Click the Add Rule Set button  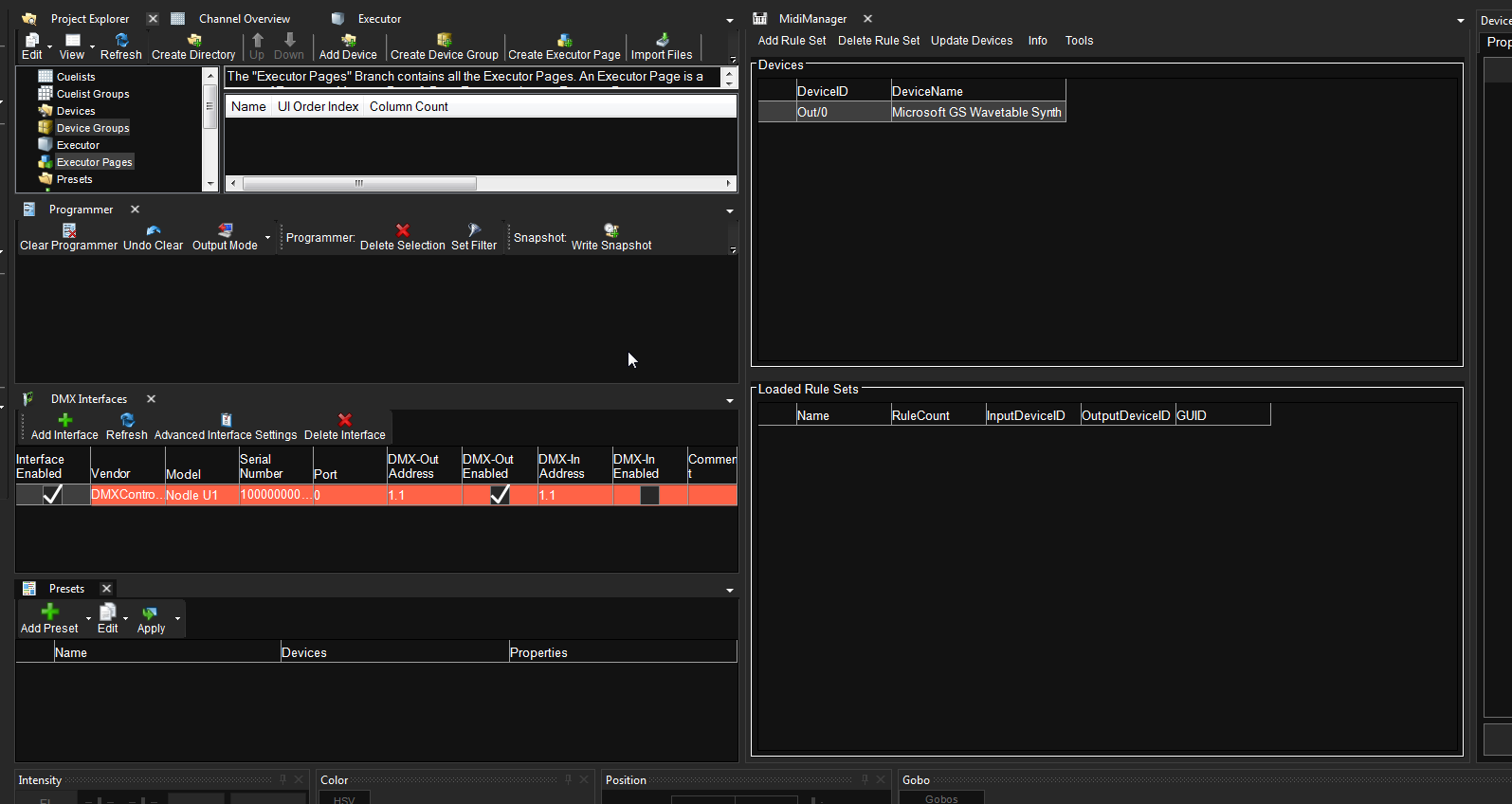point(792,41)
